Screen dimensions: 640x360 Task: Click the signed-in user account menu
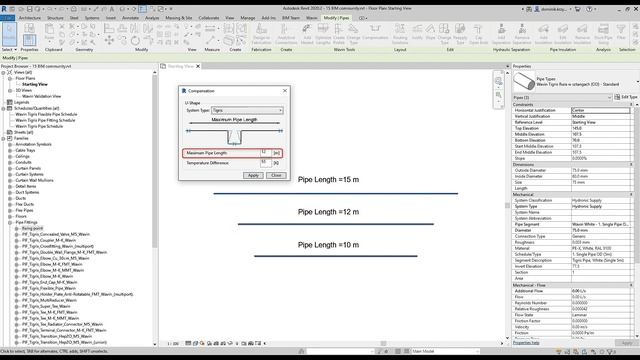(x=552, y=9)
